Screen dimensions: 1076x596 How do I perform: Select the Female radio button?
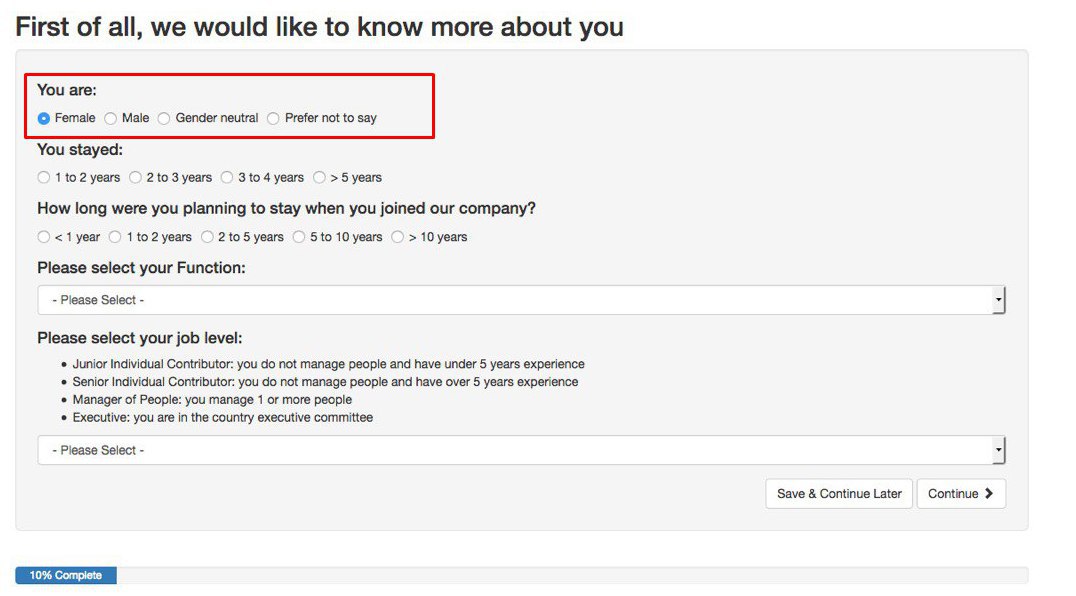44,118
